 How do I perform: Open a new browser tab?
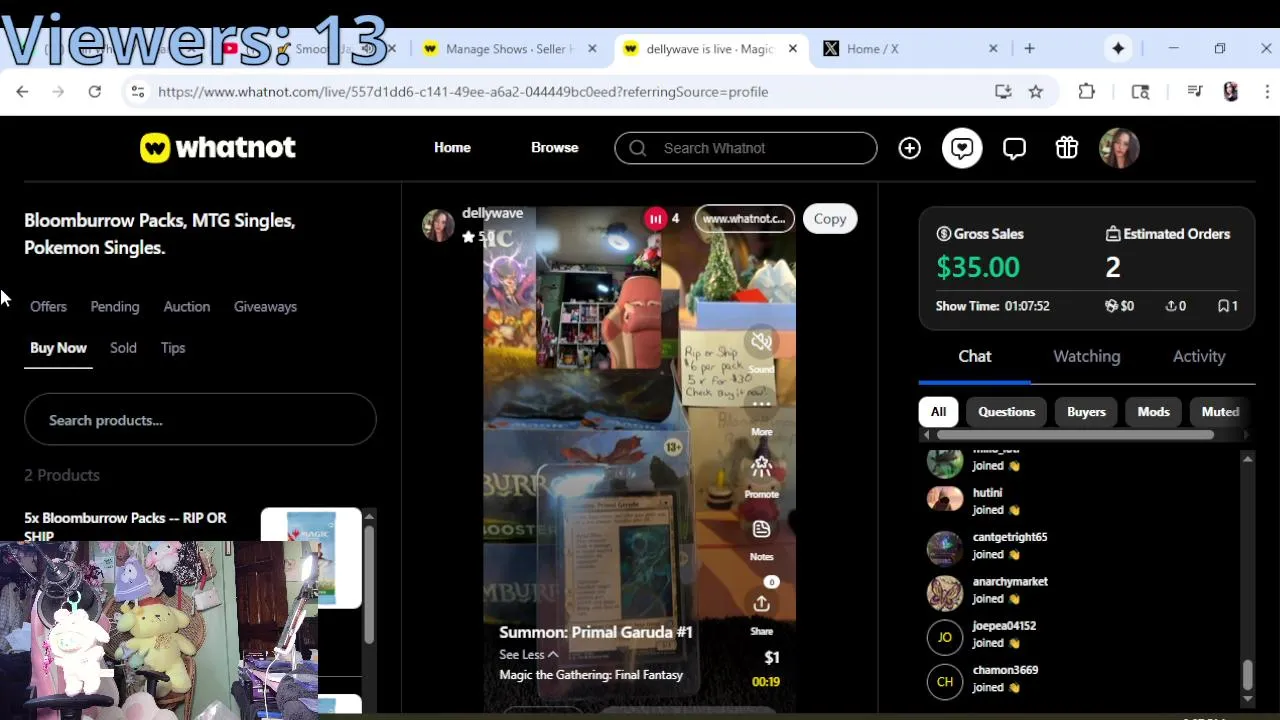point(1029,48)
